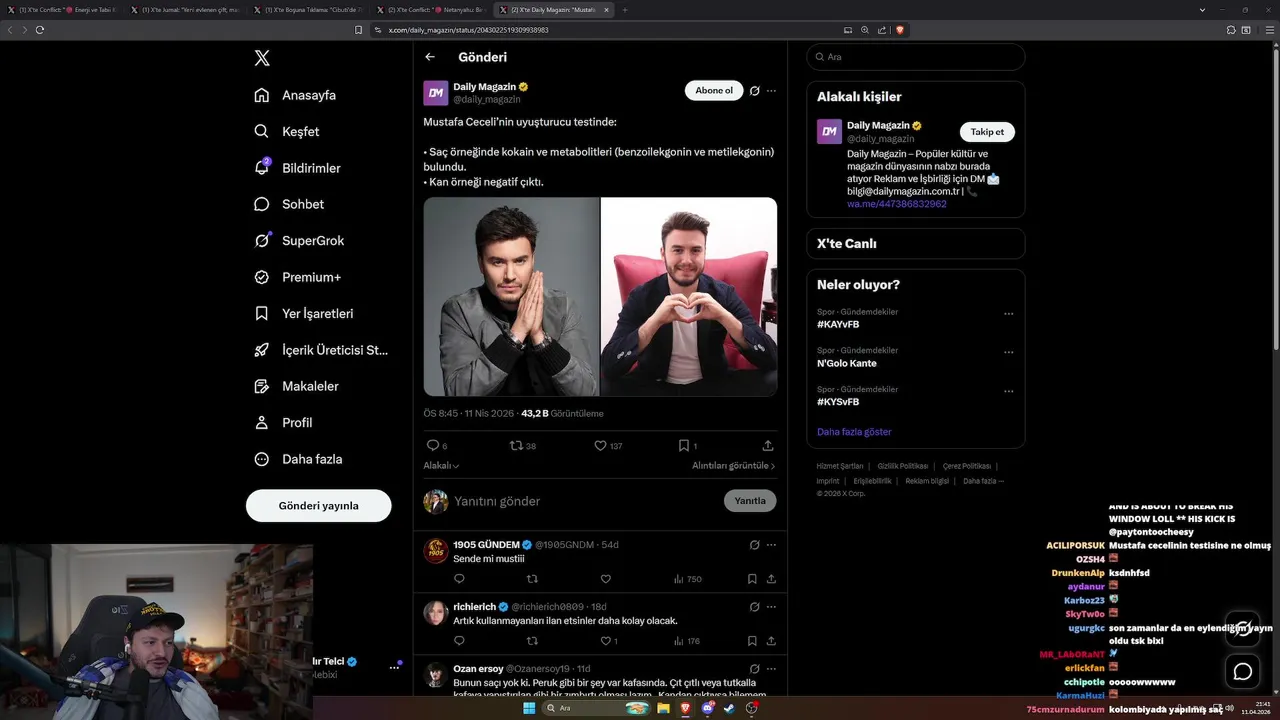Screen dimensions: 1280x720
Task: Click Alıntıları görüntüle link
Action: tap(733, 465)
